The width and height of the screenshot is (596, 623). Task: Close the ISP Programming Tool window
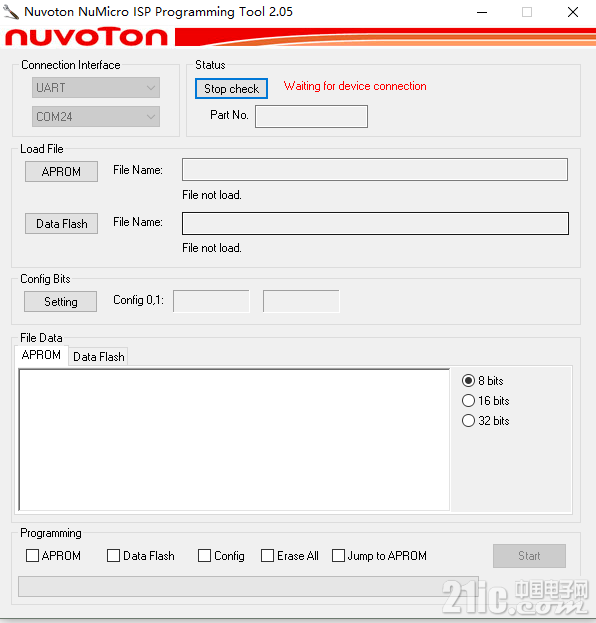coord(573,12)
